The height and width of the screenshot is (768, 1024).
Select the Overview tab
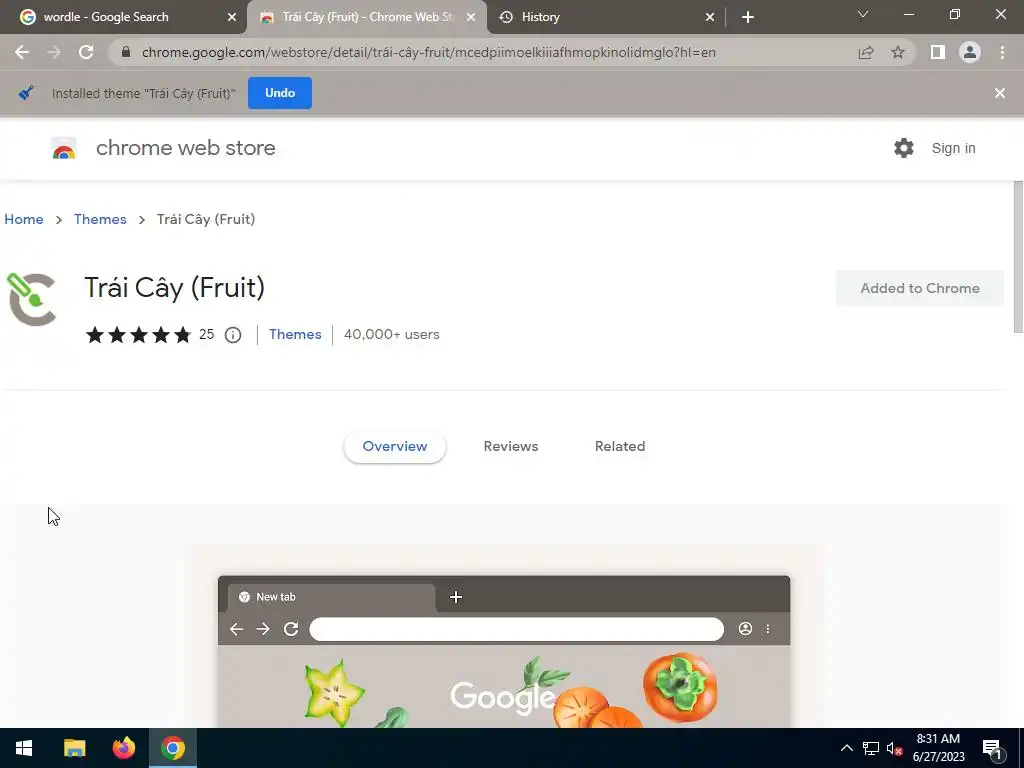[394, 447]
